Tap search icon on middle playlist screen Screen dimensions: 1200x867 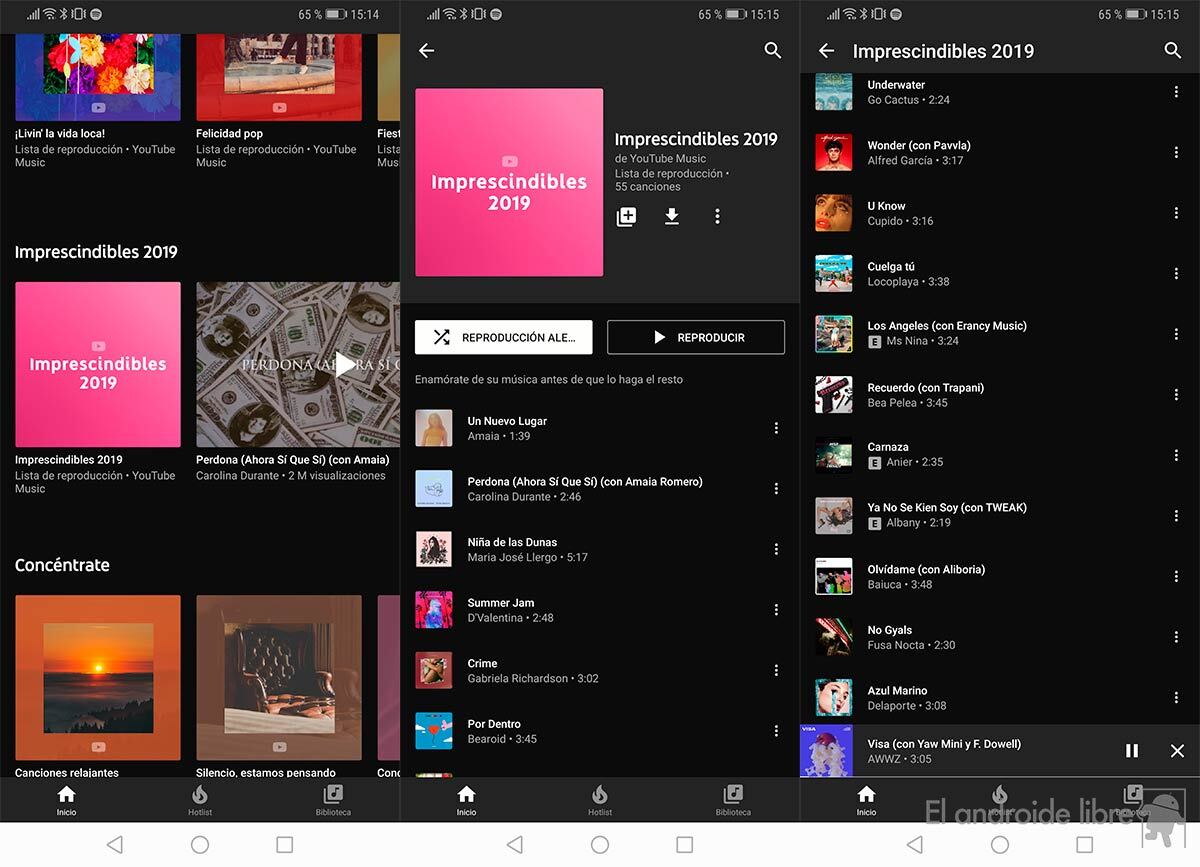click(773, 51)
